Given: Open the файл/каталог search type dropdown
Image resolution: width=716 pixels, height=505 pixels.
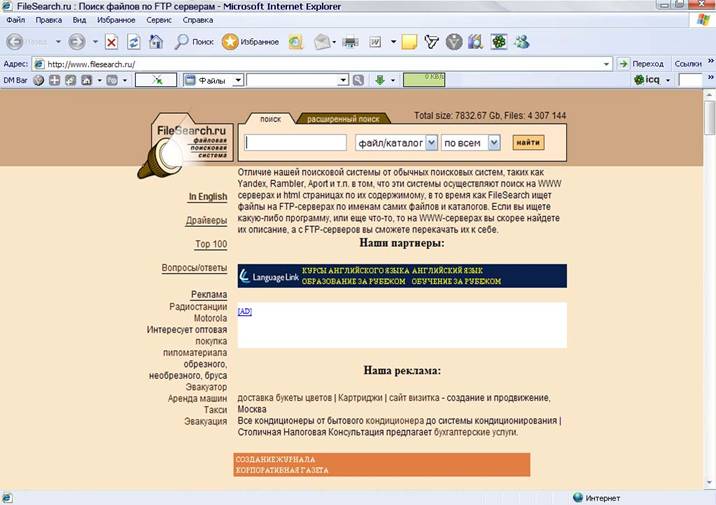Looking at the screenshot, I should click(x=432, y=143).
